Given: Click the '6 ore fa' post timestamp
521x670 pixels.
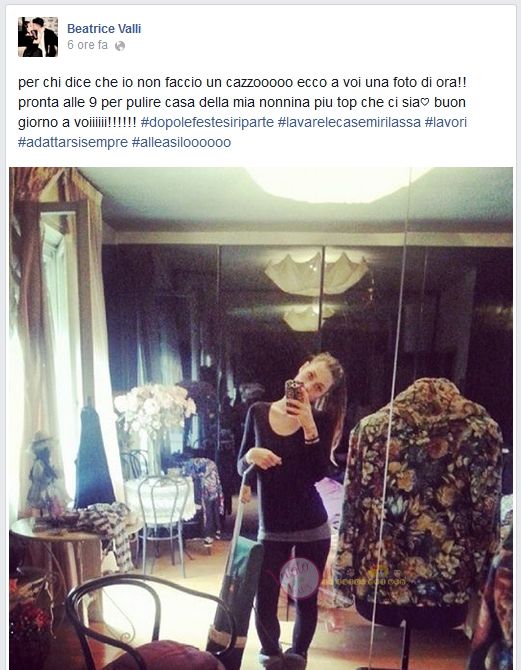Looking at the screenshot, I should pyautogui.click(x=88, y=45).
